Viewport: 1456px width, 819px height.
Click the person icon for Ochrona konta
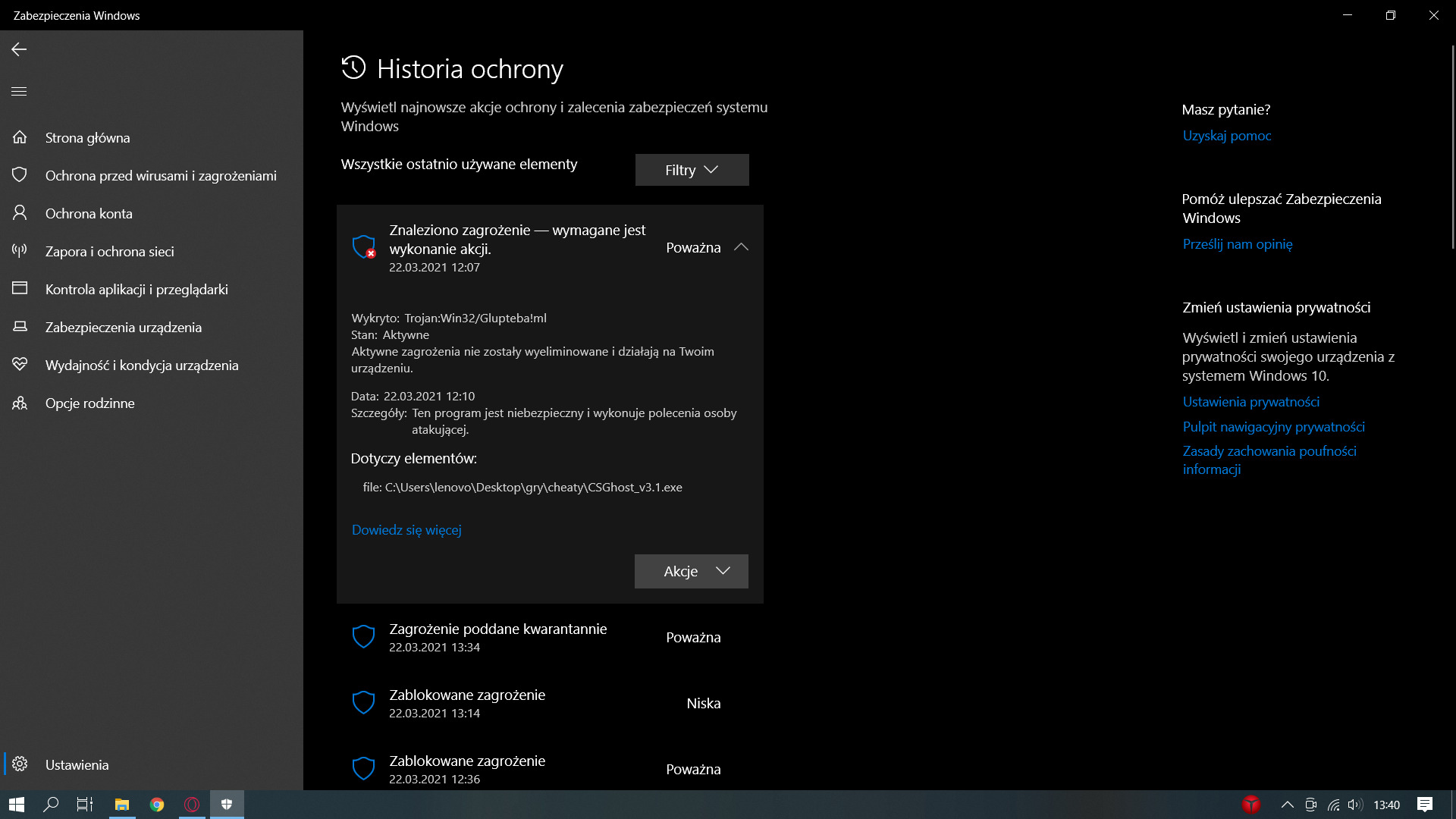point(20,213)
